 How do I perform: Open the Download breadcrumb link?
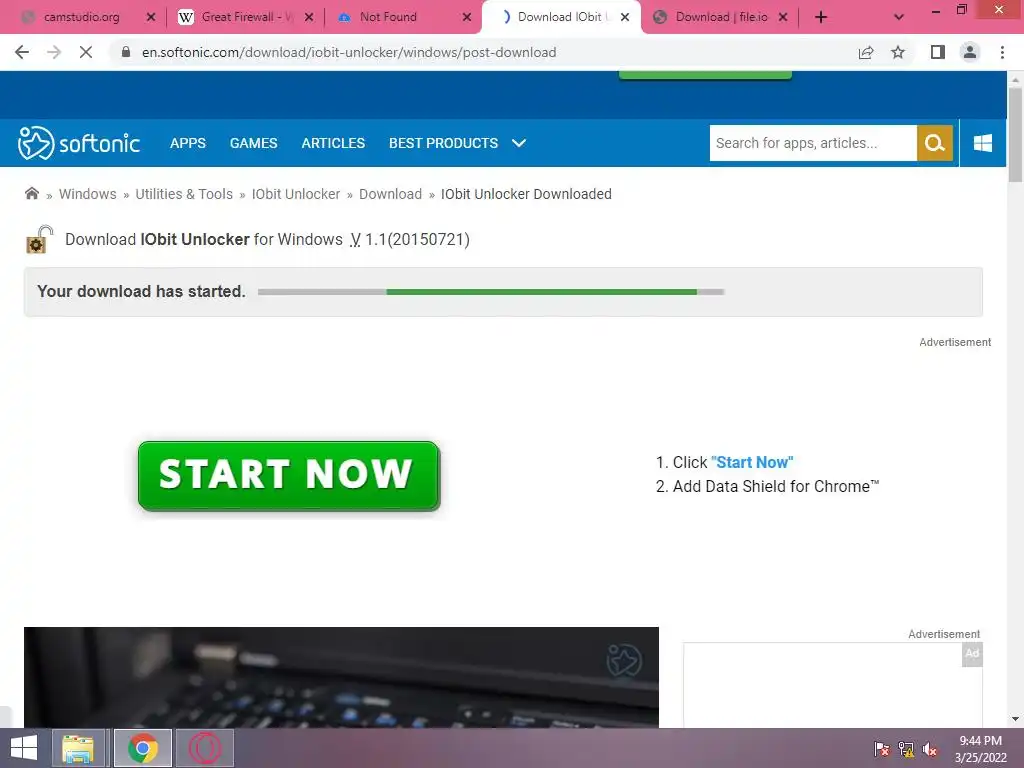pyautogui.click(x=391, y=194)
